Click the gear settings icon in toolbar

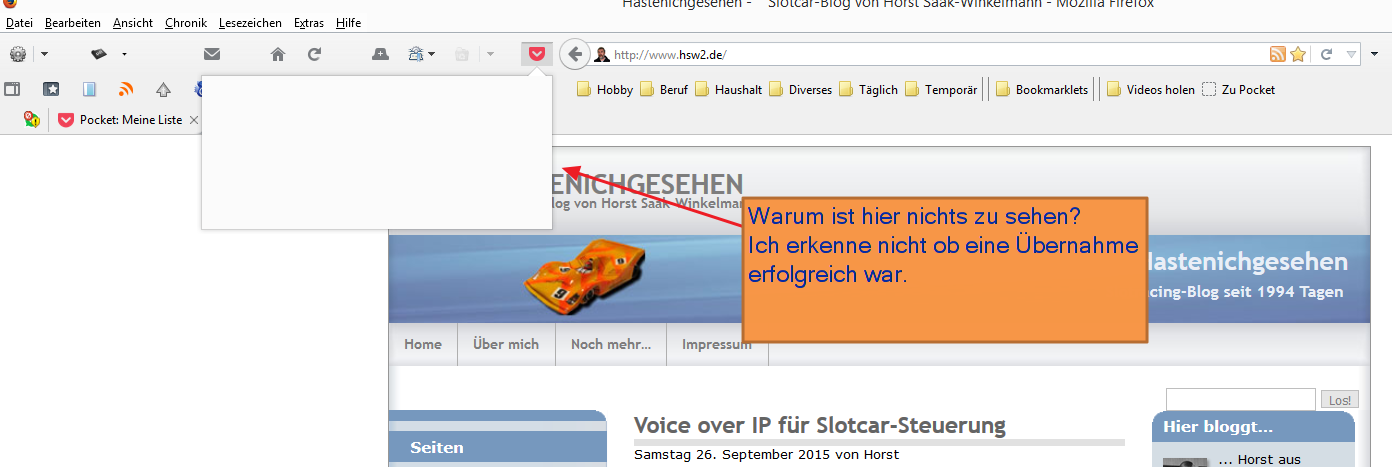tap(18, 54)
